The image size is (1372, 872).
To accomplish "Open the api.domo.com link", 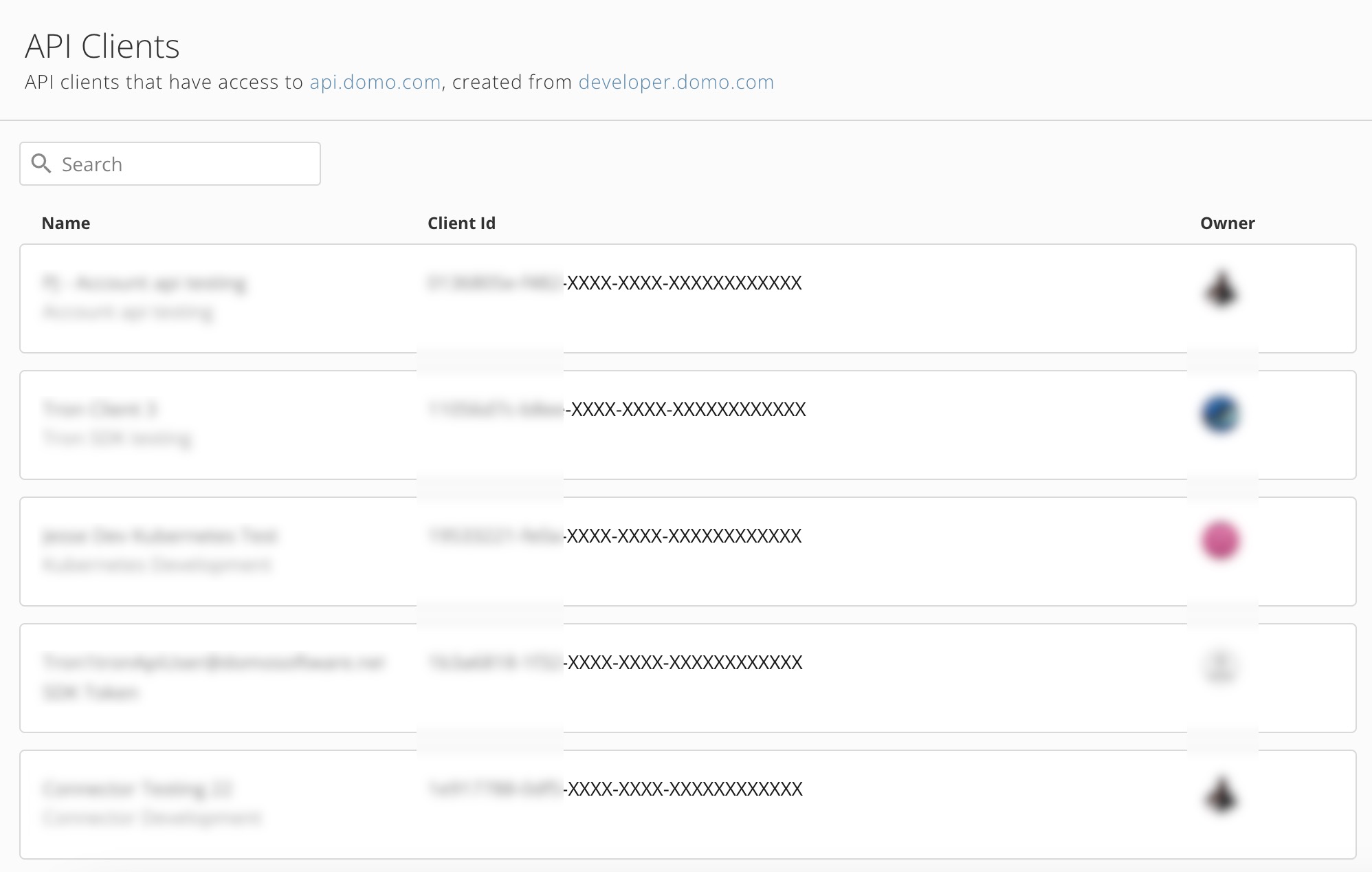I will pyautogui.click(x=375, y=82).
